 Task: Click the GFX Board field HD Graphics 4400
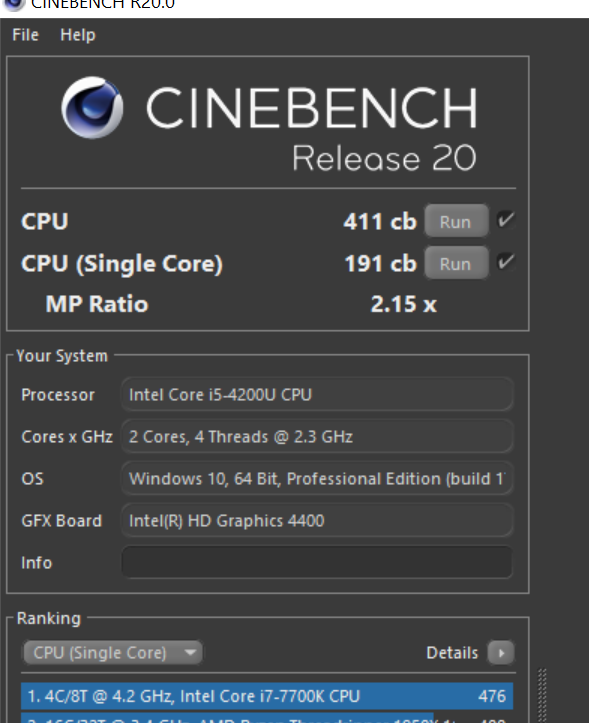(317, 521)
